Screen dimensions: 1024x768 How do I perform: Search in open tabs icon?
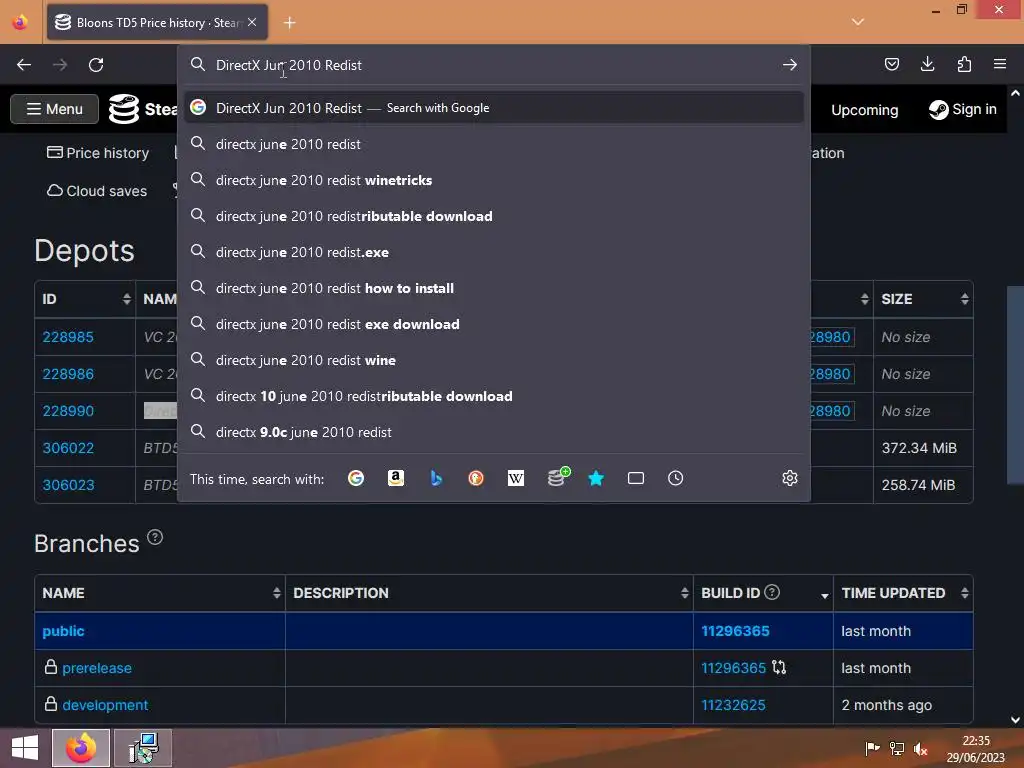point(635,478)
